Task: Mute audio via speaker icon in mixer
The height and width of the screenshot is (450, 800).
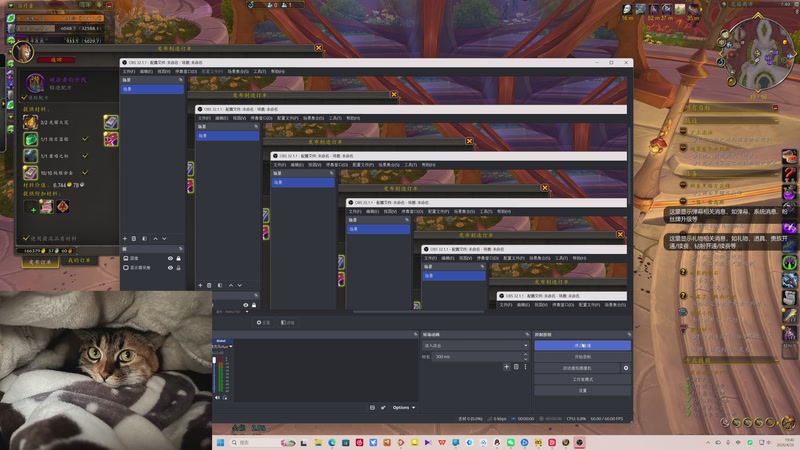Action: (x=217, y=397)
